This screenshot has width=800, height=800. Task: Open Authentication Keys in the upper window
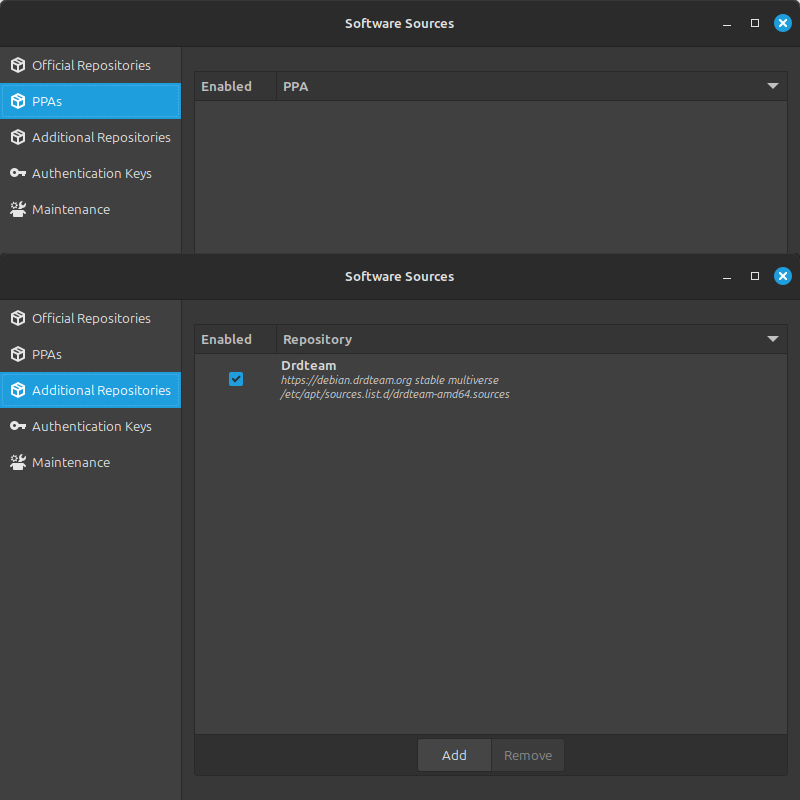point(90,173)
